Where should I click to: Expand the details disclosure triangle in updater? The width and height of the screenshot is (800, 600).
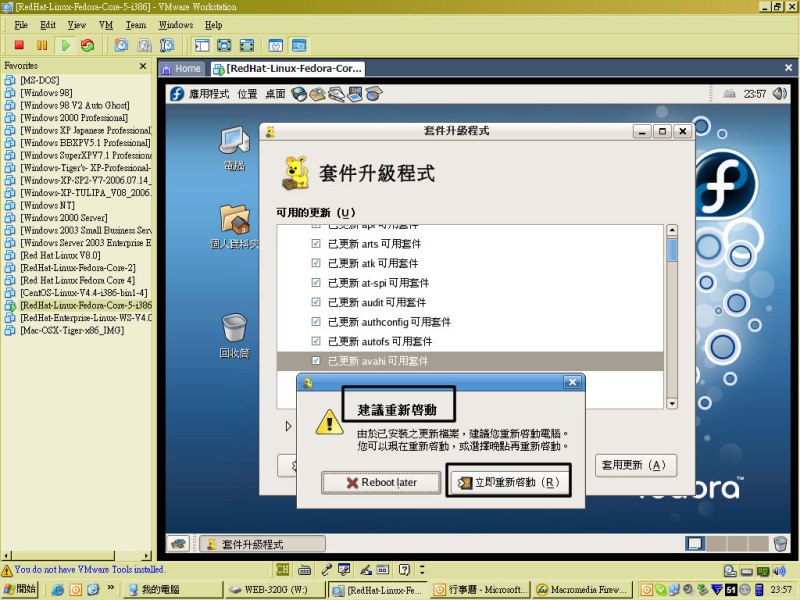(288, 426)
